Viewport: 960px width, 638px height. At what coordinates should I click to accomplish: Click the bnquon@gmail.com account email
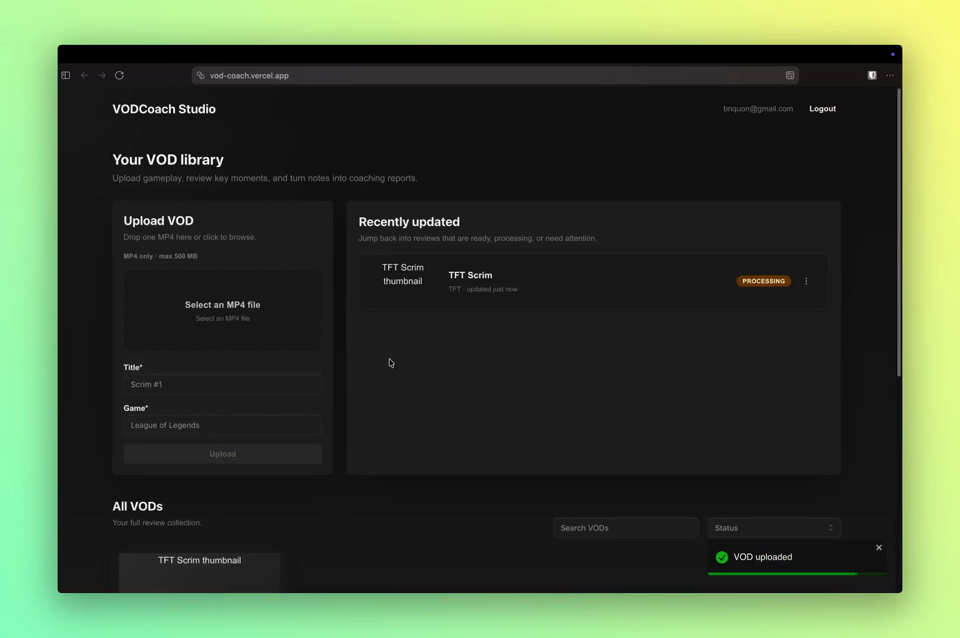tap(758, 109)
